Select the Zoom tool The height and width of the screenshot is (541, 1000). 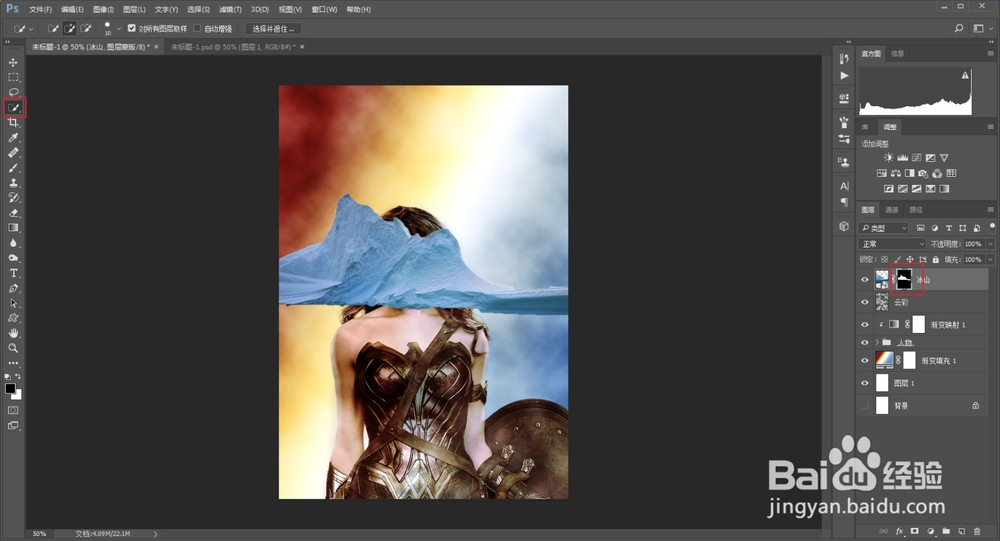pyautogui.click(x=13, y=348)
